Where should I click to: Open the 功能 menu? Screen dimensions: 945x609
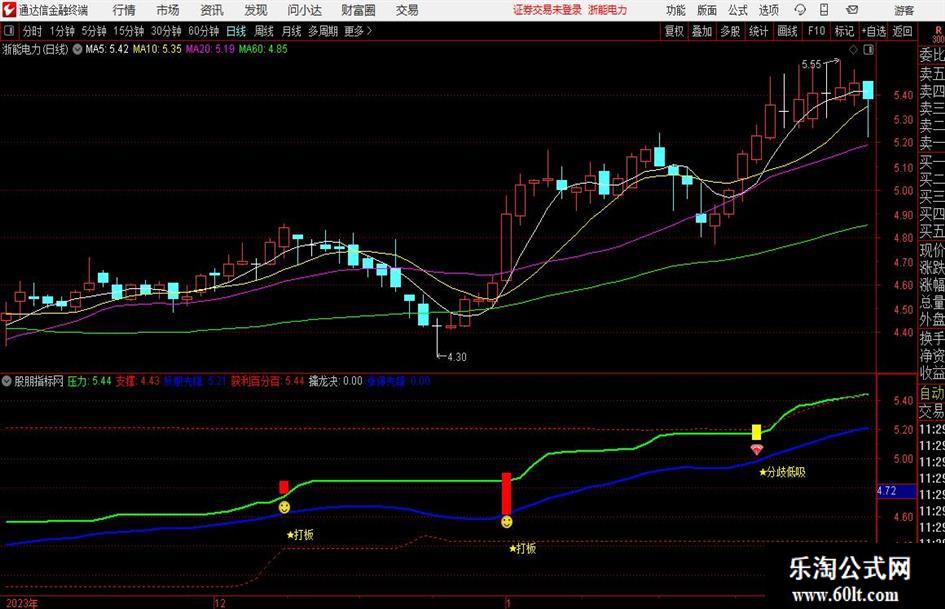[x=676, y=10]
